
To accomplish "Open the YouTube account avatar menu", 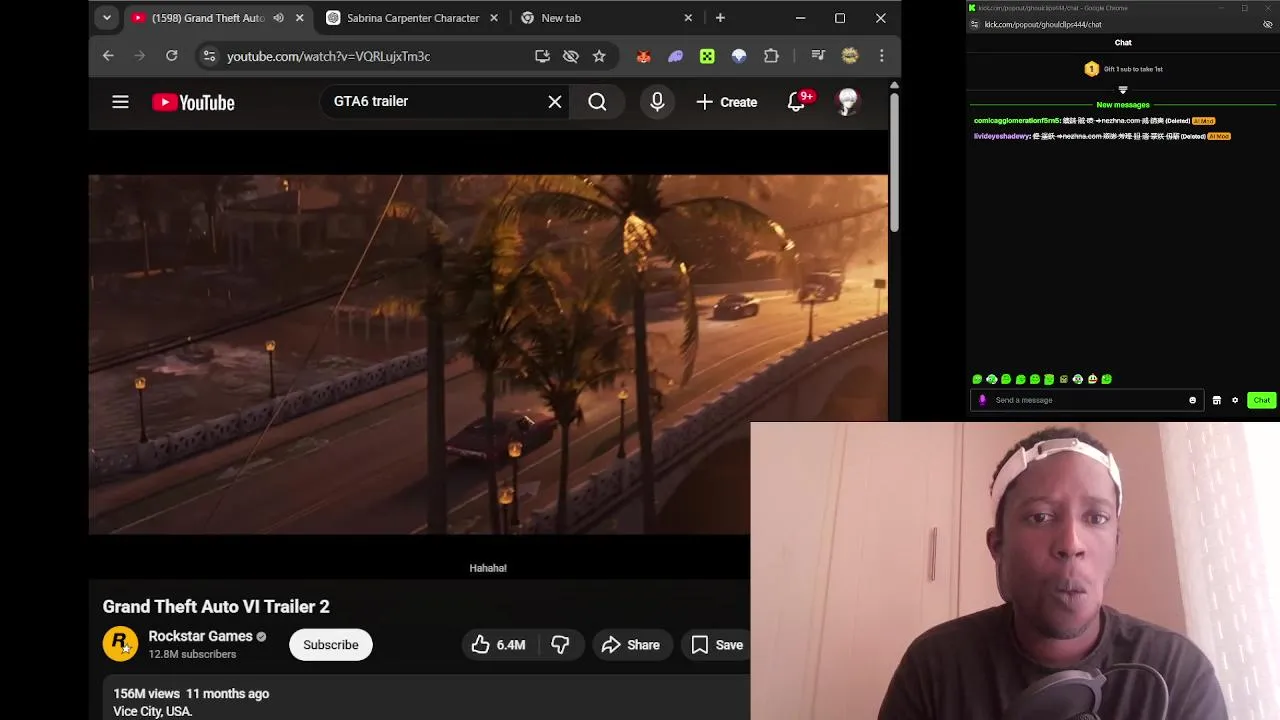I will (848, 102).
